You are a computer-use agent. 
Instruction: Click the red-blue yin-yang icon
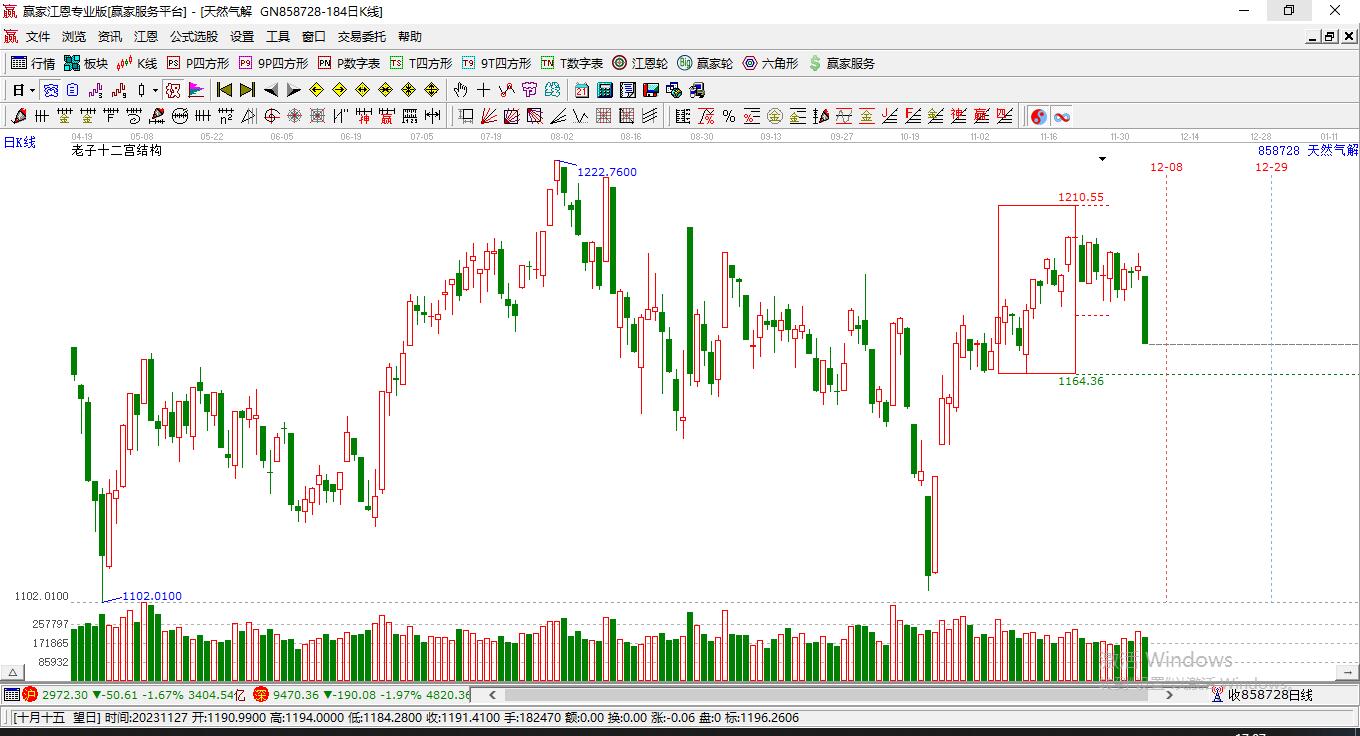[1038, 116]
